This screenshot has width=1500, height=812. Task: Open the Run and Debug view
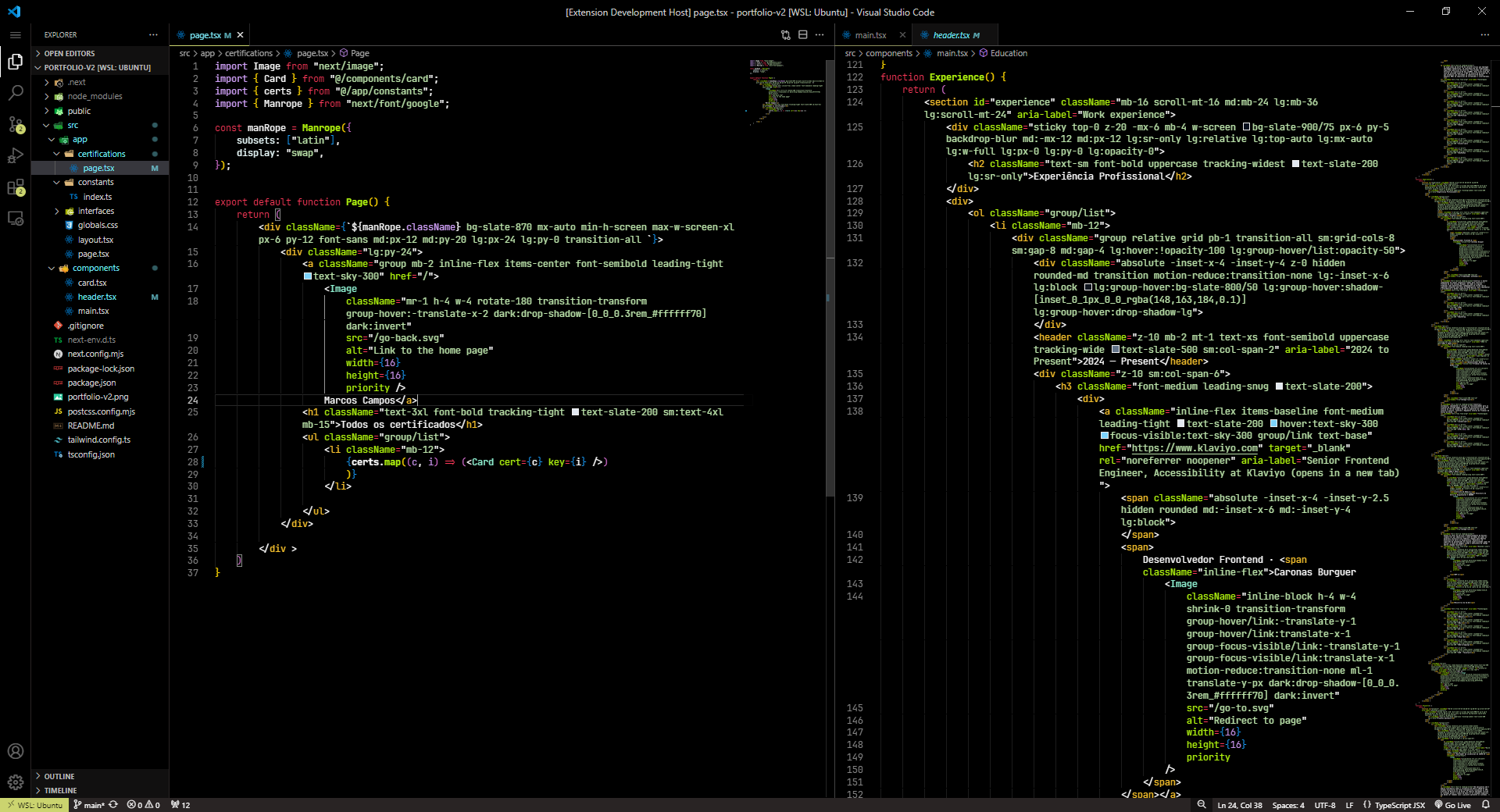(15, 155)
